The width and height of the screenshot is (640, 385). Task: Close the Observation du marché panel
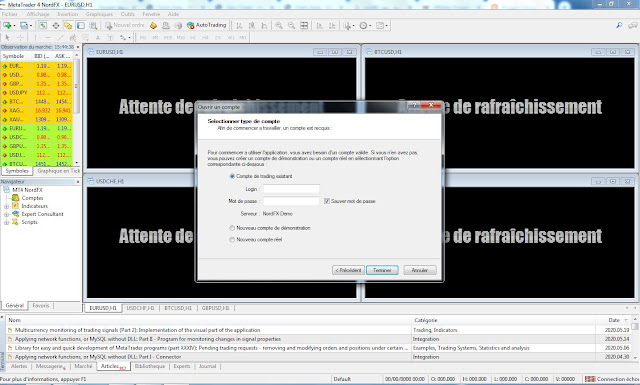point(78,47)
